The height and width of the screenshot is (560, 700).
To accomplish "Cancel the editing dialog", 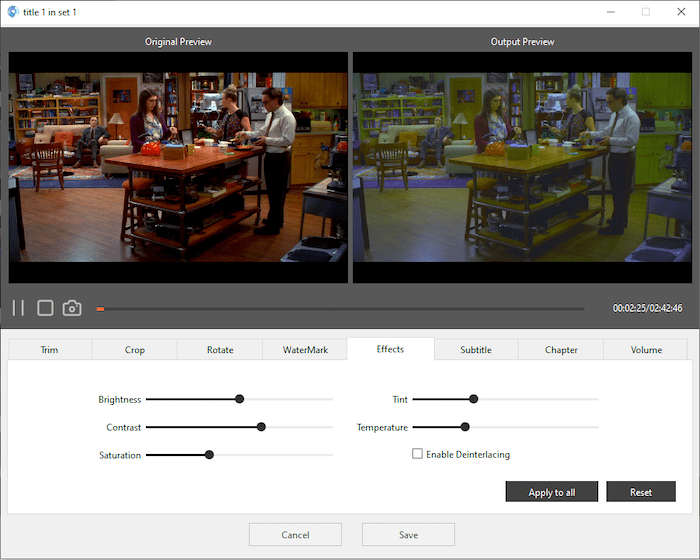I will [x=295, y=535].
